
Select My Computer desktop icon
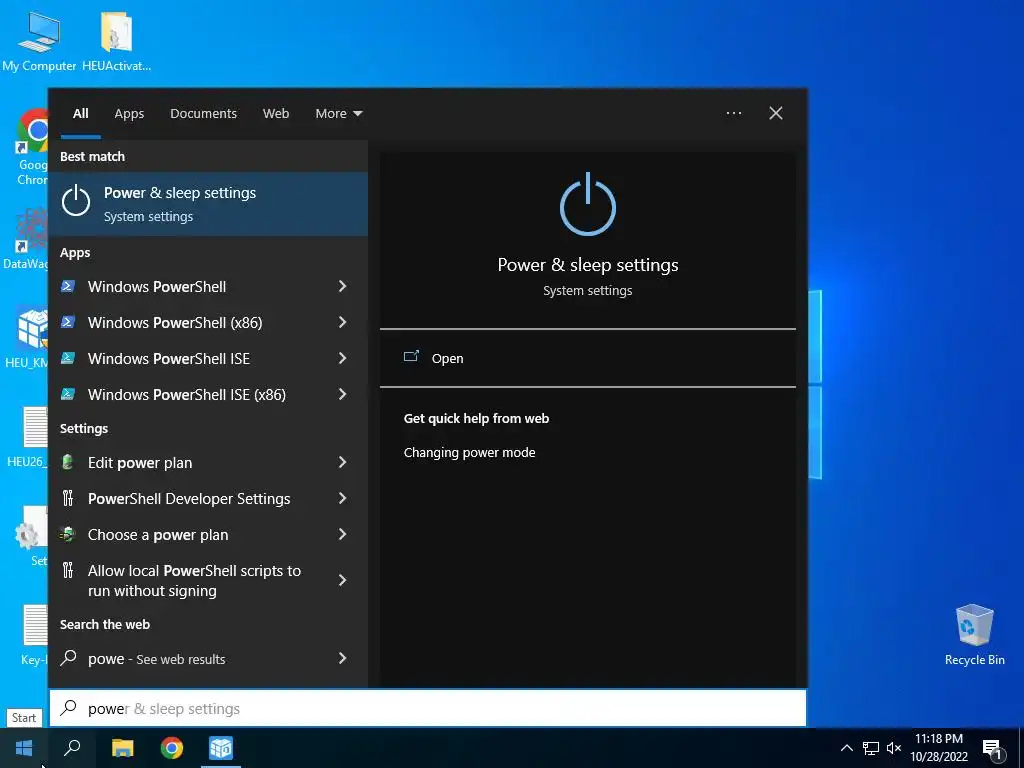[39, 40]
